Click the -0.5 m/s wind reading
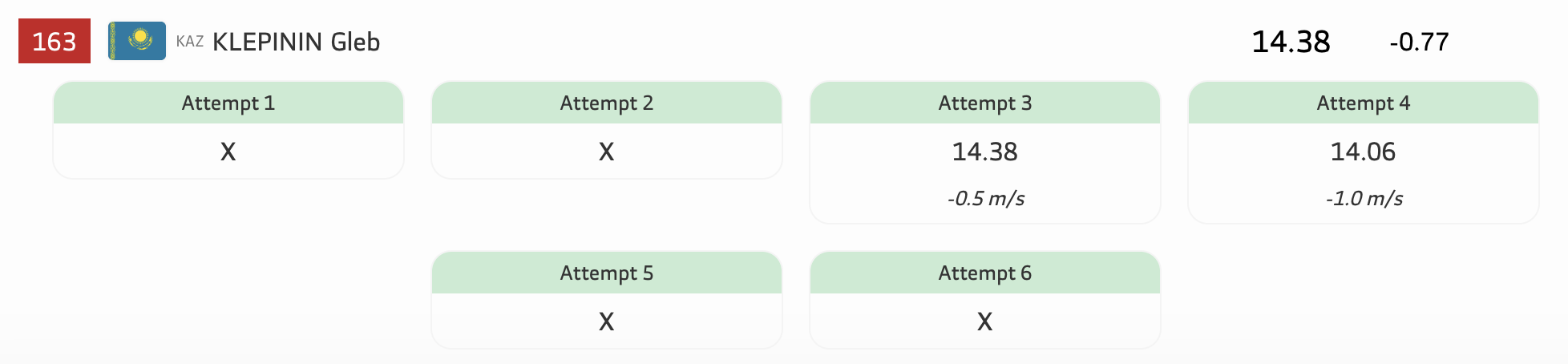 (986, 198)
